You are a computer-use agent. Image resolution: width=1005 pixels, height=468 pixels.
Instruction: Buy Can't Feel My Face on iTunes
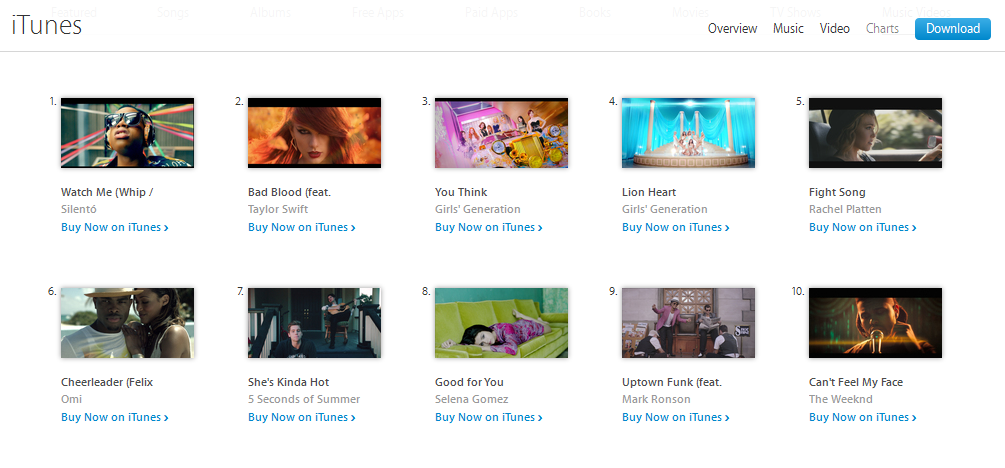point(863,417)
